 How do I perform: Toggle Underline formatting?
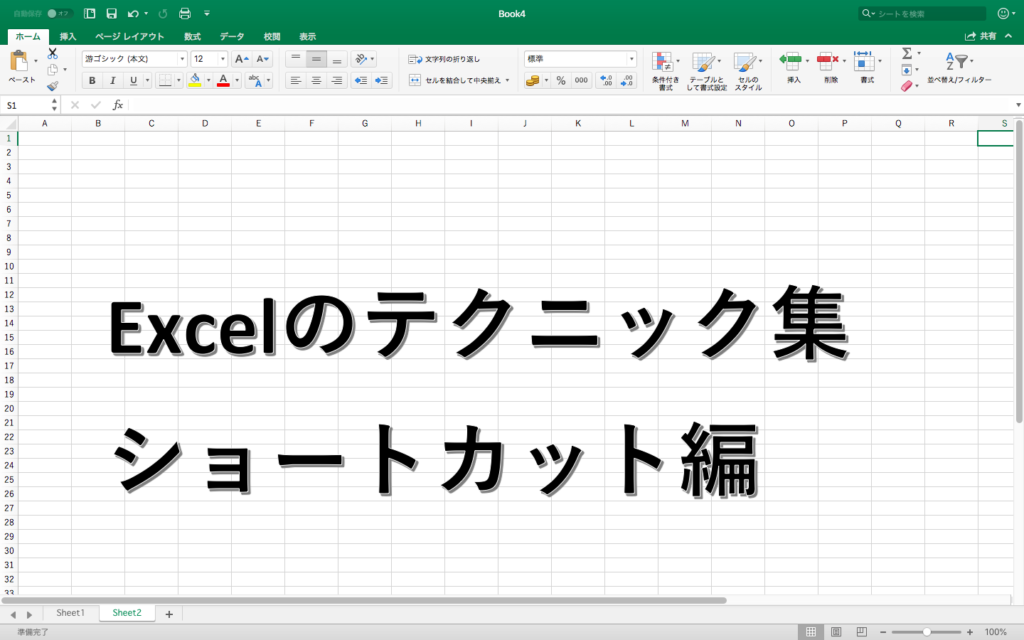pos(133,80)
